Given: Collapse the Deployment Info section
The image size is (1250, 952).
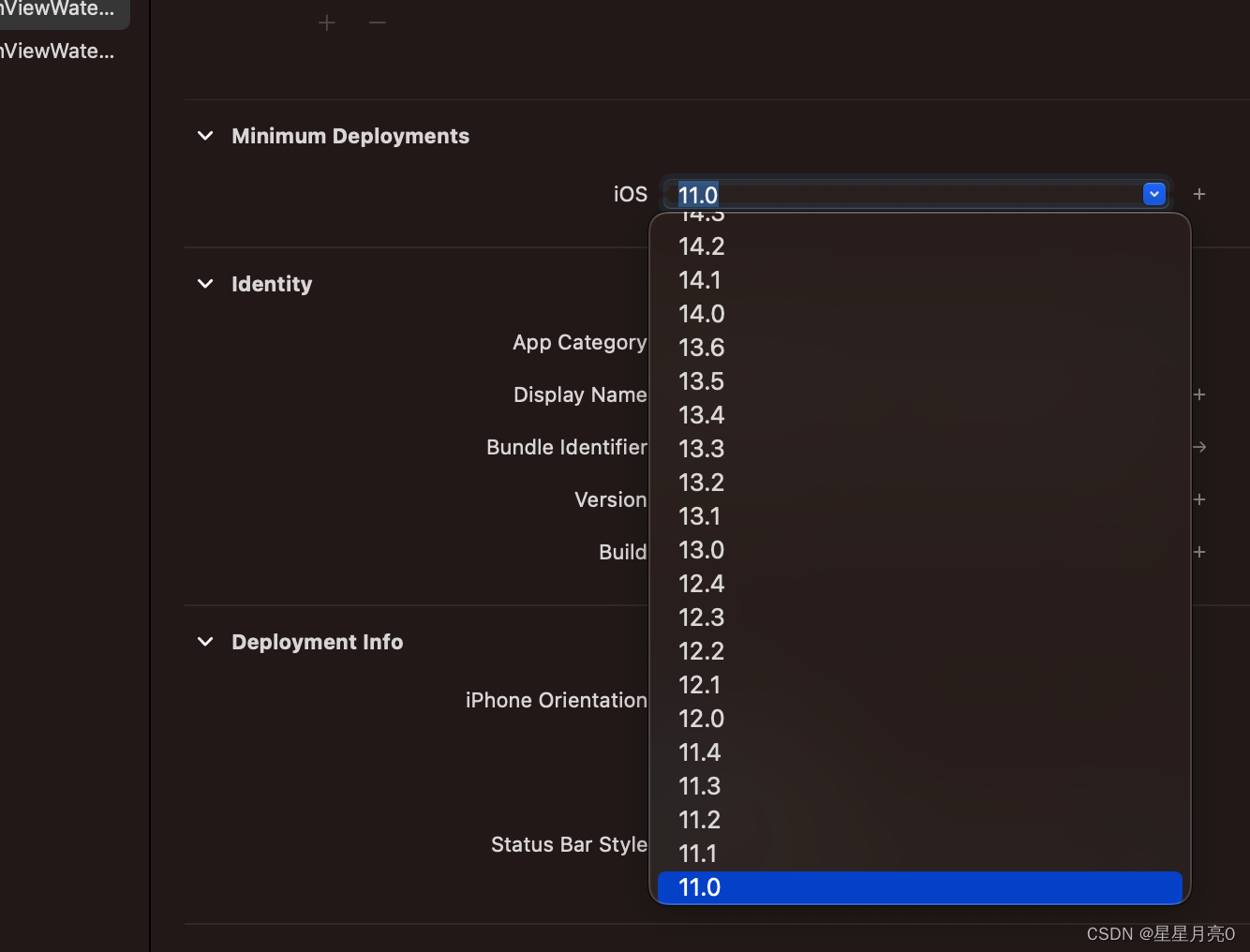Looking at the screenshot, I should pyautogui.click(x=205, y=642).
